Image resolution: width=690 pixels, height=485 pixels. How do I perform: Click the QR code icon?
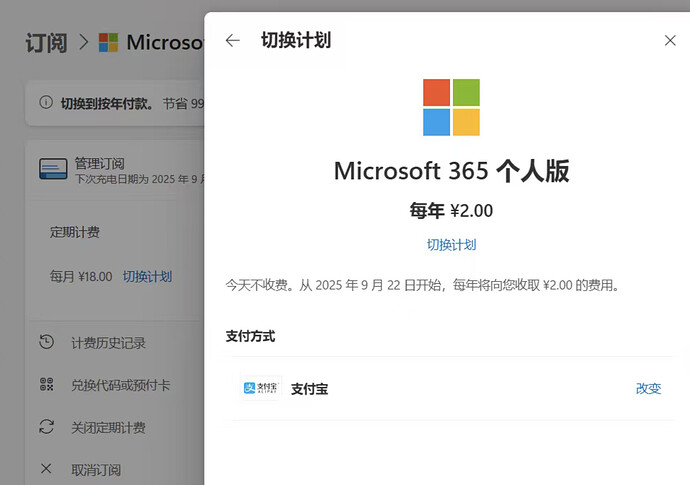pyautogui.click(x=46, y=385)
